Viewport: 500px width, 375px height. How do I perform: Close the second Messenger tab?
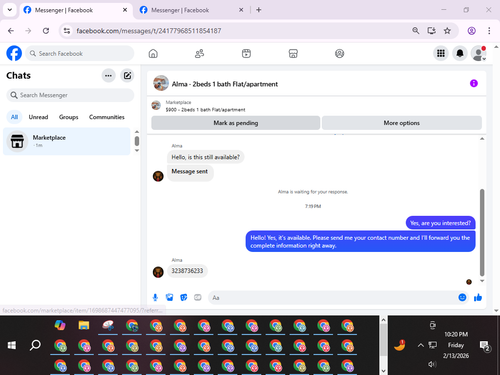pyautogui.click(x=241, y=10)
